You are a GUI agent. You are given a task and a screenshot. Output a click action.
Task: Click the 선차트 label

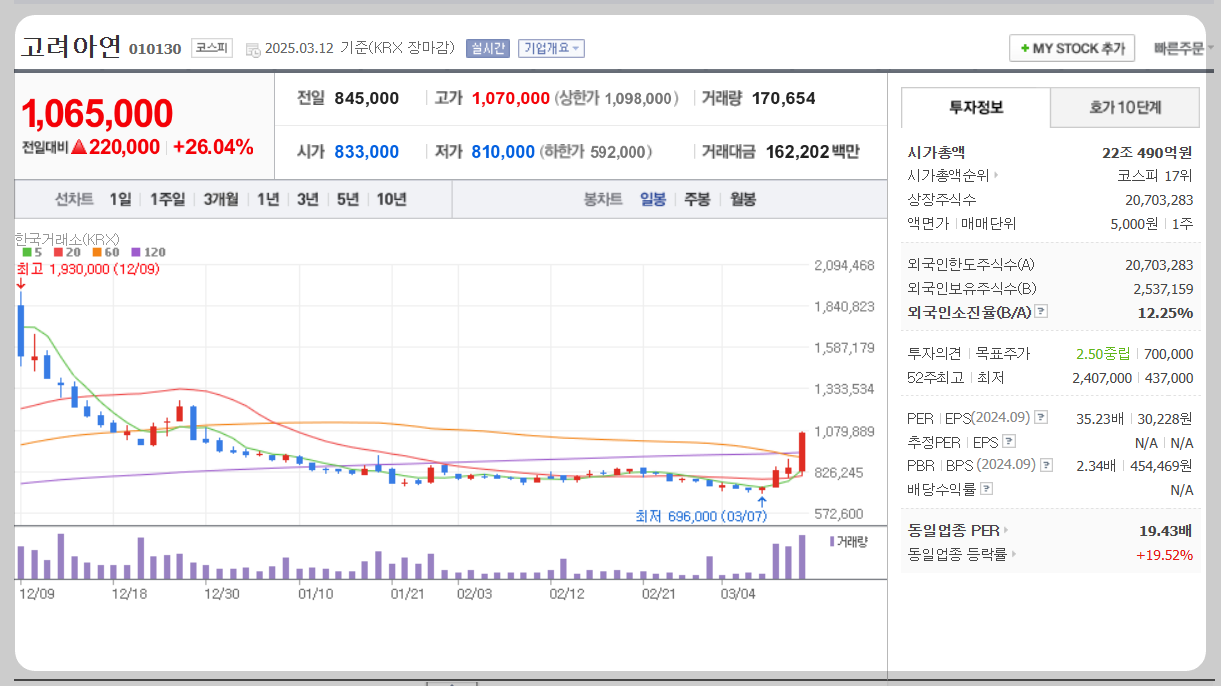(x=74, y=199)
